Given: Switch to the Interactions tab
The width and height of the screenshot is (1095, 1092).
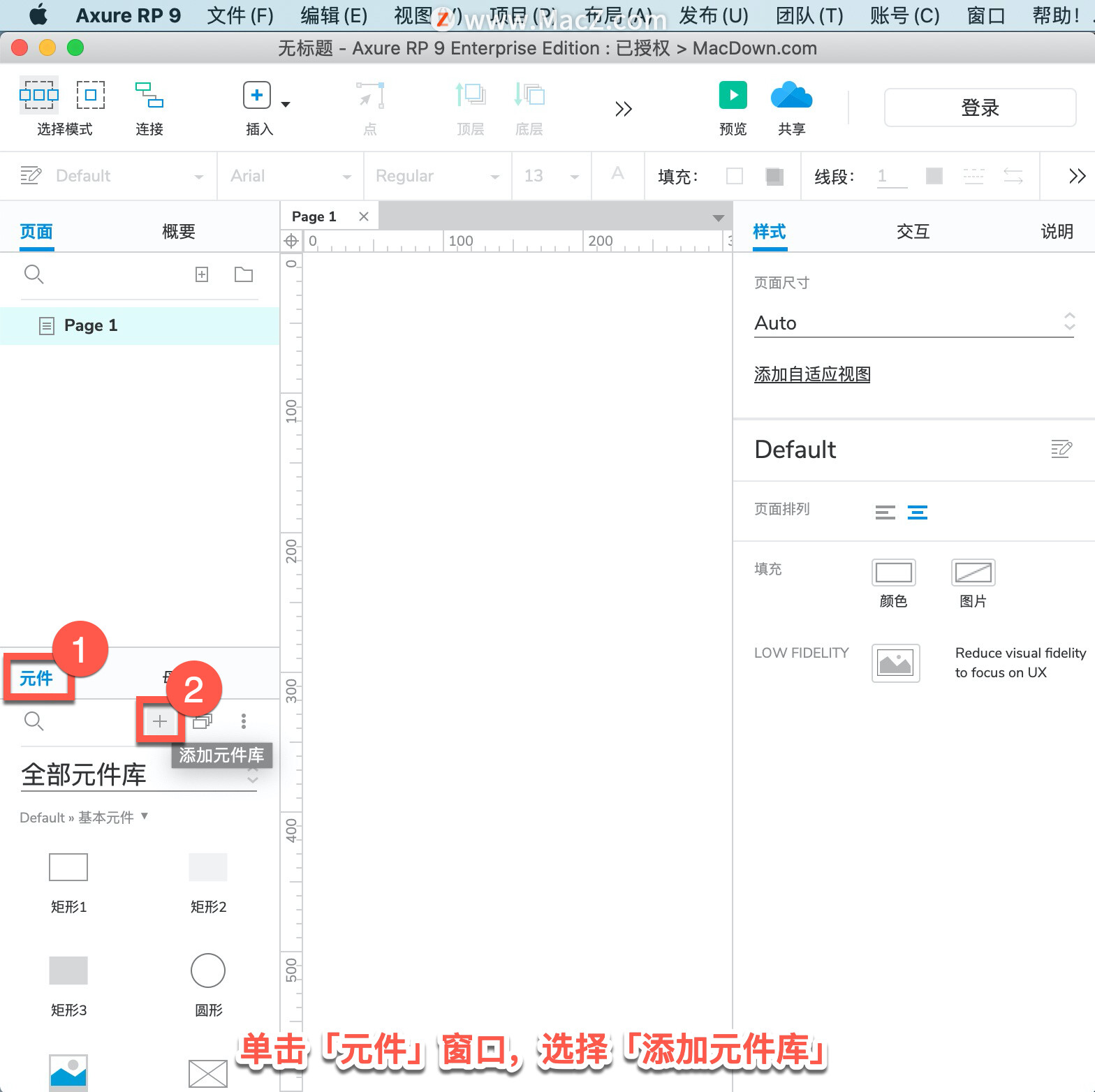Looking at the screenshot, I should click(x=913, y=231).
